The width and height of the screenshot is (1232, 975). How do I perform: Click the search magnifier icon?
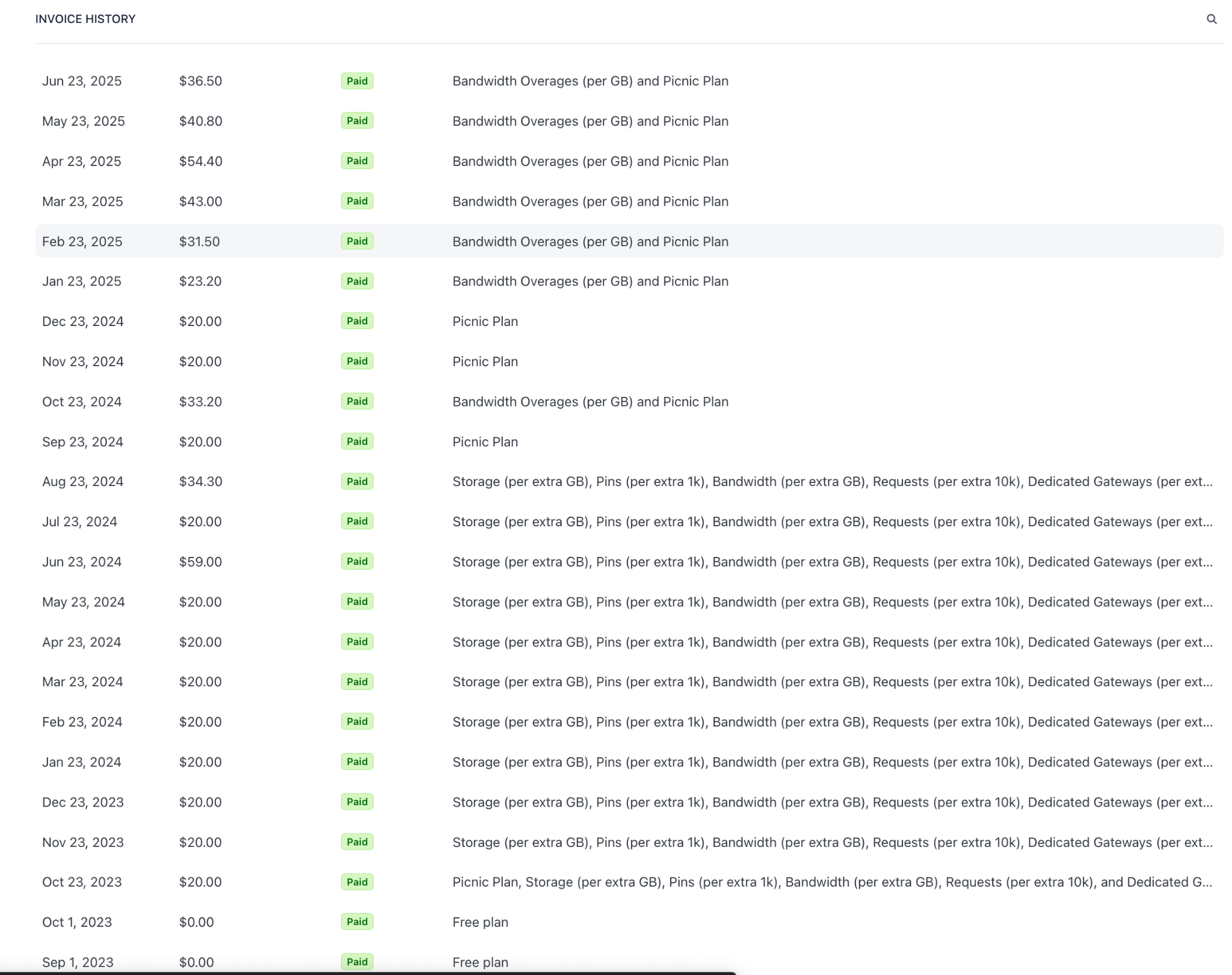tap(1211, 19)
